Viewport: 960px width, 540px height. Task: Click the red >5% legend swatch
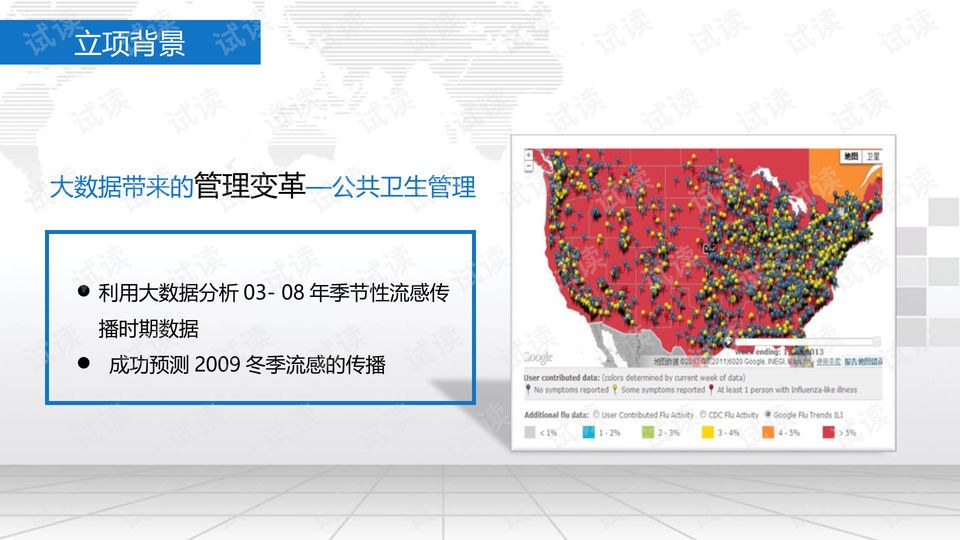(829, 432)
